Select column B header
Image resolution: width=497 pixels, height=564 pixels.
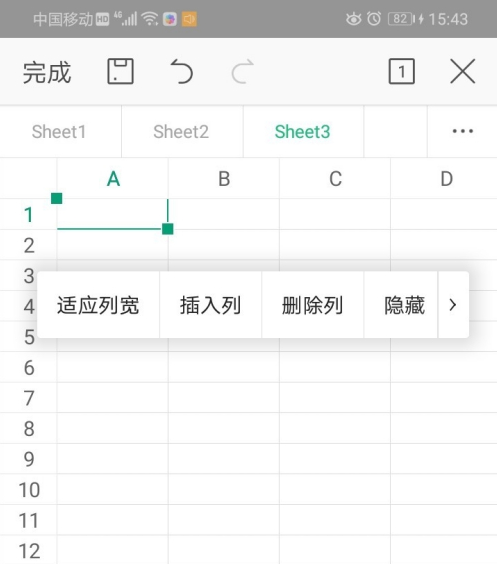click(224, 179)
